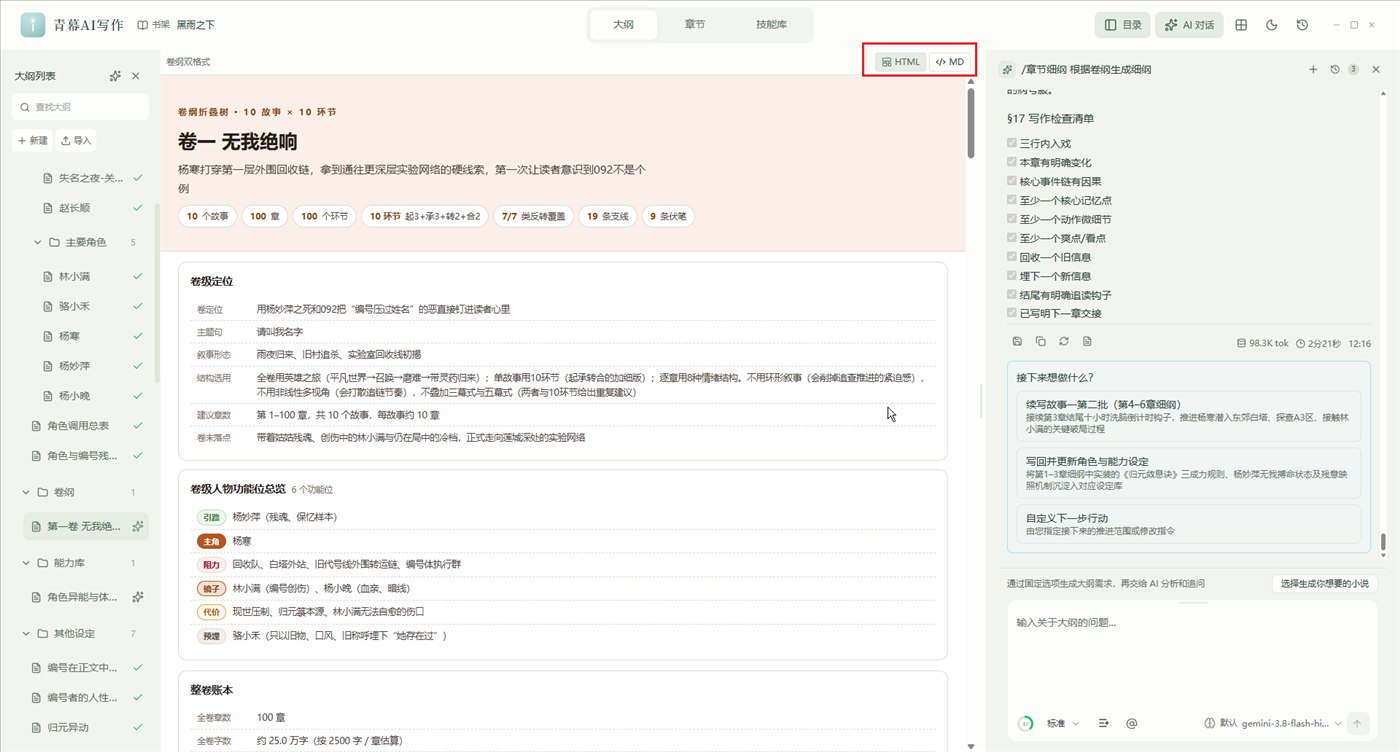Click the save icon below the checklist message
This screenshot has height=752, width=1400.
[x=1018, y=342]
